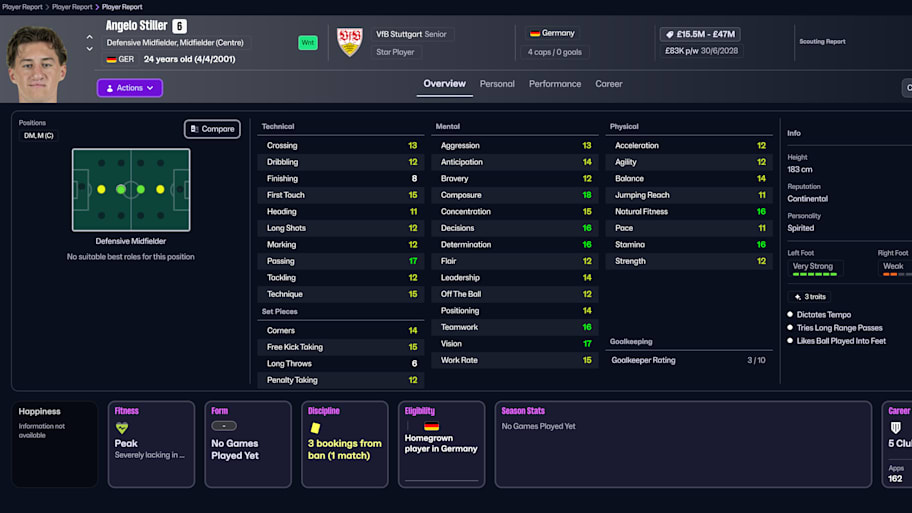
Task: Click Angelo Stiller's portrait photo
Action: click(x=37, y=63)
